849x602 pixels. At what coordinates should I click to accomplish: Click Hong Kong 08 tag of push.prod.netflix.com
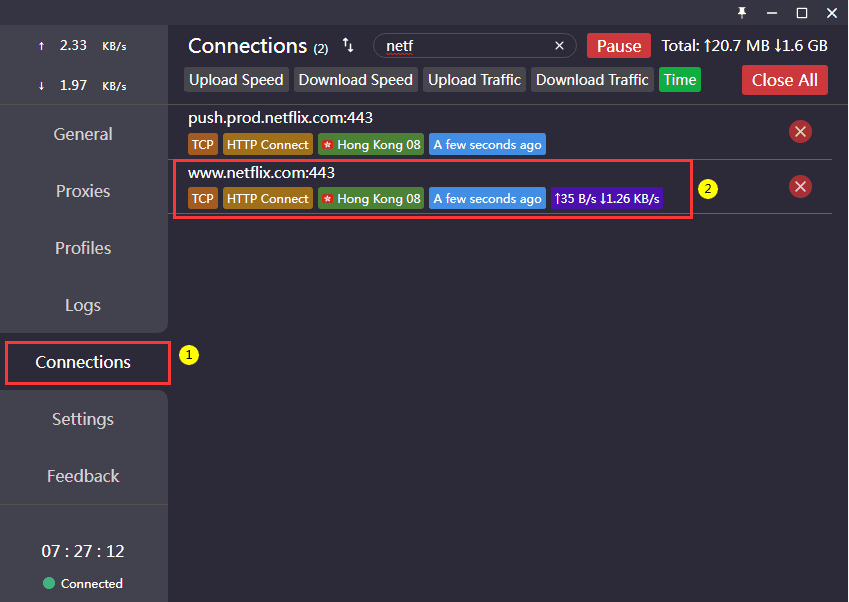click(x=371, y=145)
